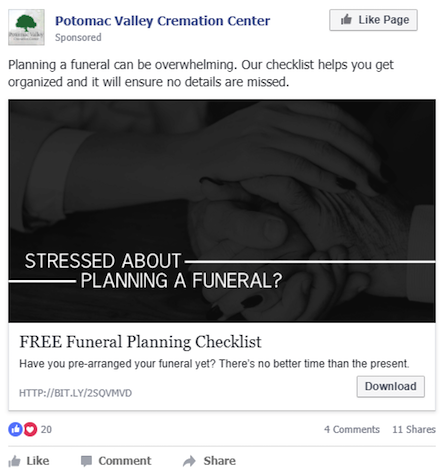The width and height of the screenshot is (444, 473).
Task: Click the blue thumbs-up reaction icon
Action: point(15,429)
